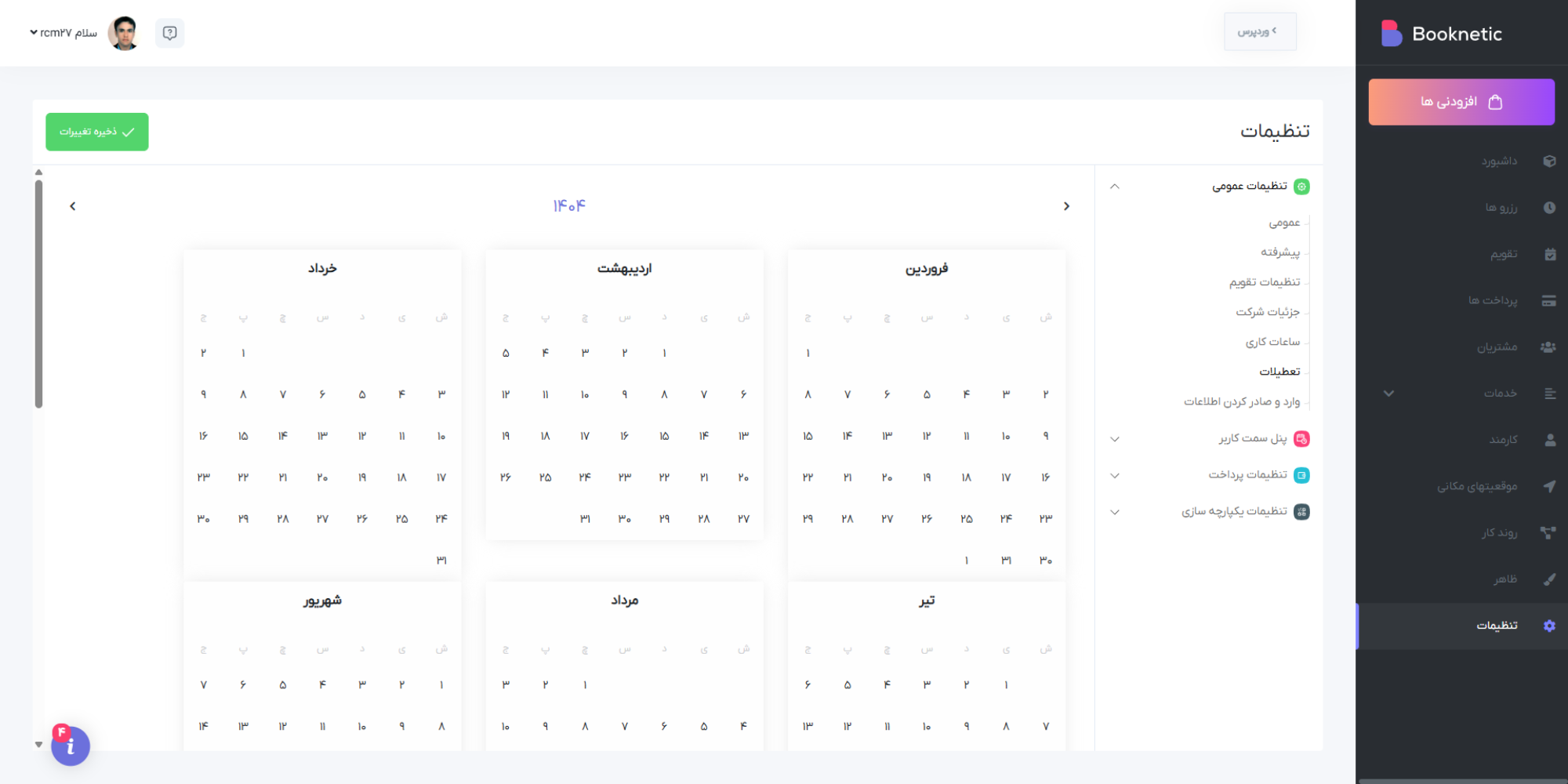This screenshot has width=1568, height=784.
Task: Open the calendar icon in sidebar
Action: [1549, 254]
